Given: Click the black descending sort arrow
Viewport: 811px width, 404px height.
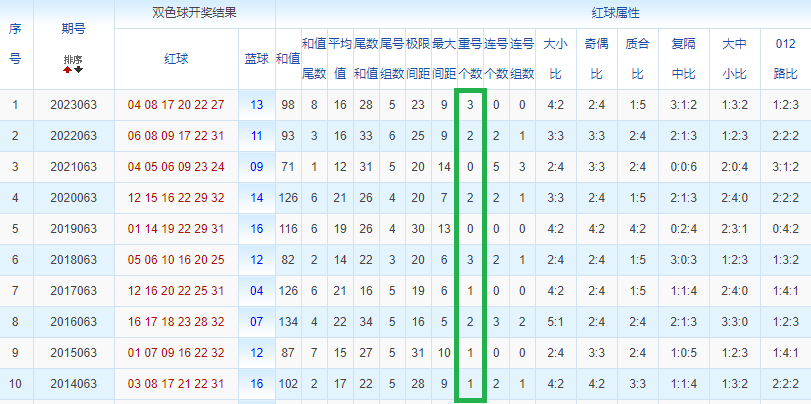Looking at the screenshot, I should tap(78, 70).
